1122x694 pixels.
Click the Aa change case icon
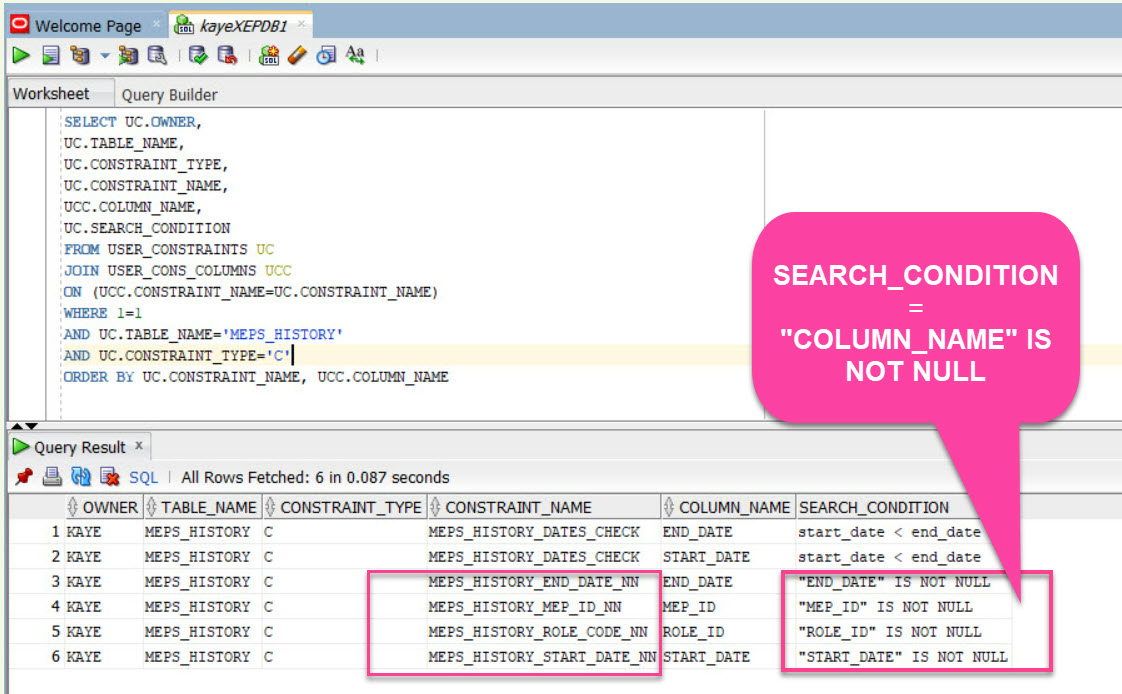(x=355, y=55)
